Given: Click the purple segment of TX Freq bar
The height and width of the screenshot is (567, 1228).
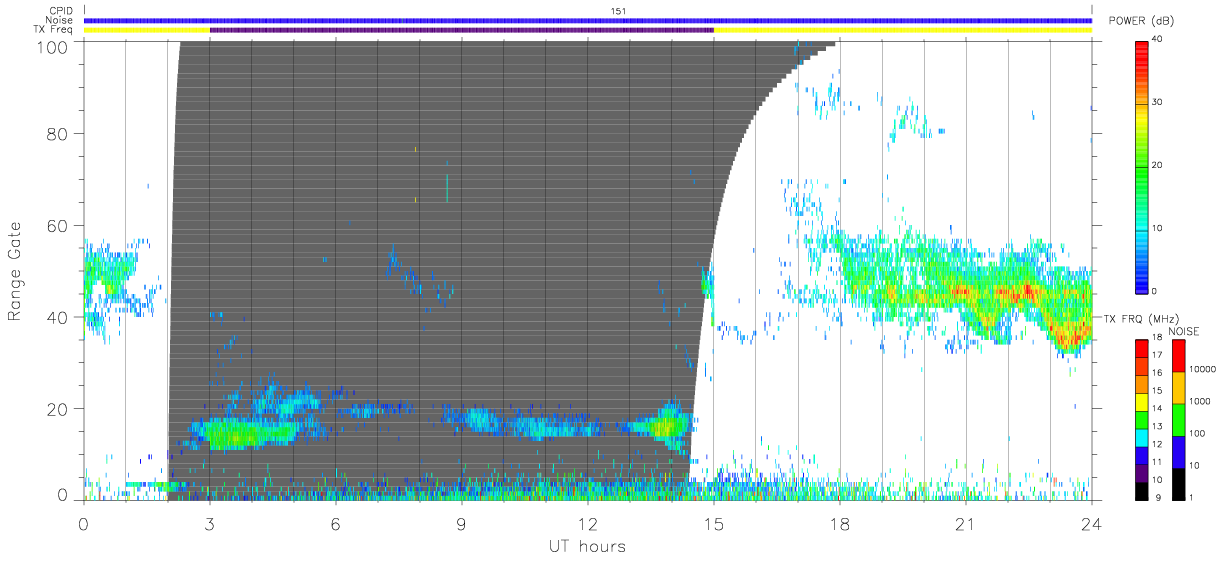Looking at the screenshot, I should click(462, 30).
